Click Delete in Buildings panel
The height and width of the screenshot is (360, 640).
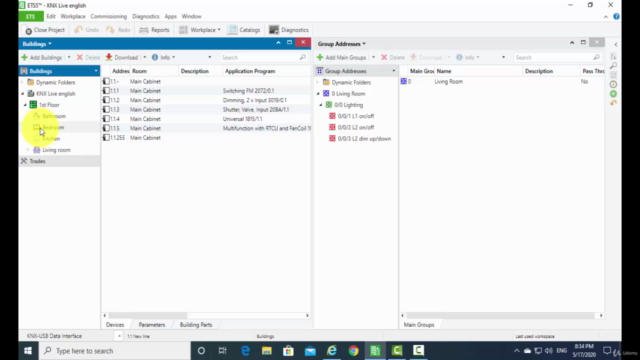pos(88,58)
